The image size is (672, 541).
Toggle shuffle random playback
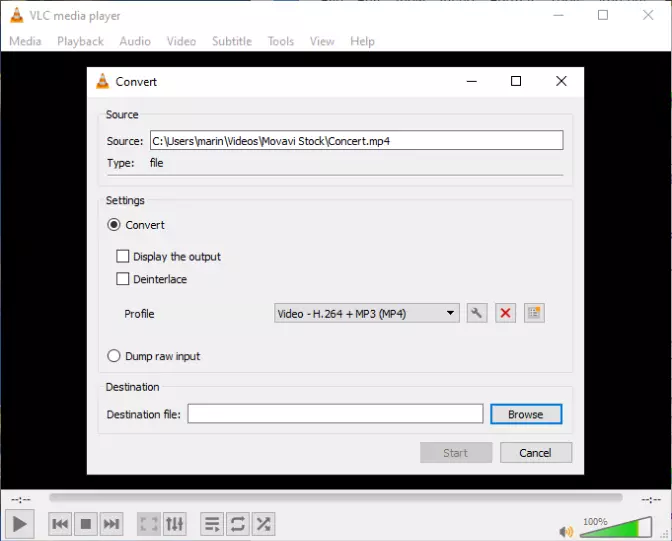[264, 524]
